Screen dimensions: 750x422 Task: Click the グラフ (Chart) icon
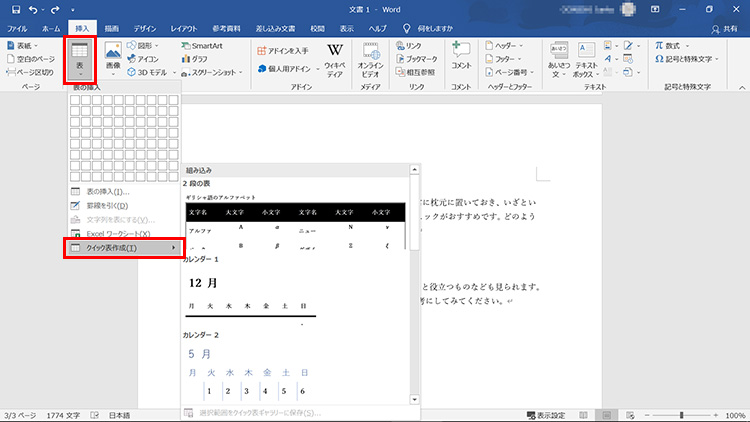tap(194, 59)
